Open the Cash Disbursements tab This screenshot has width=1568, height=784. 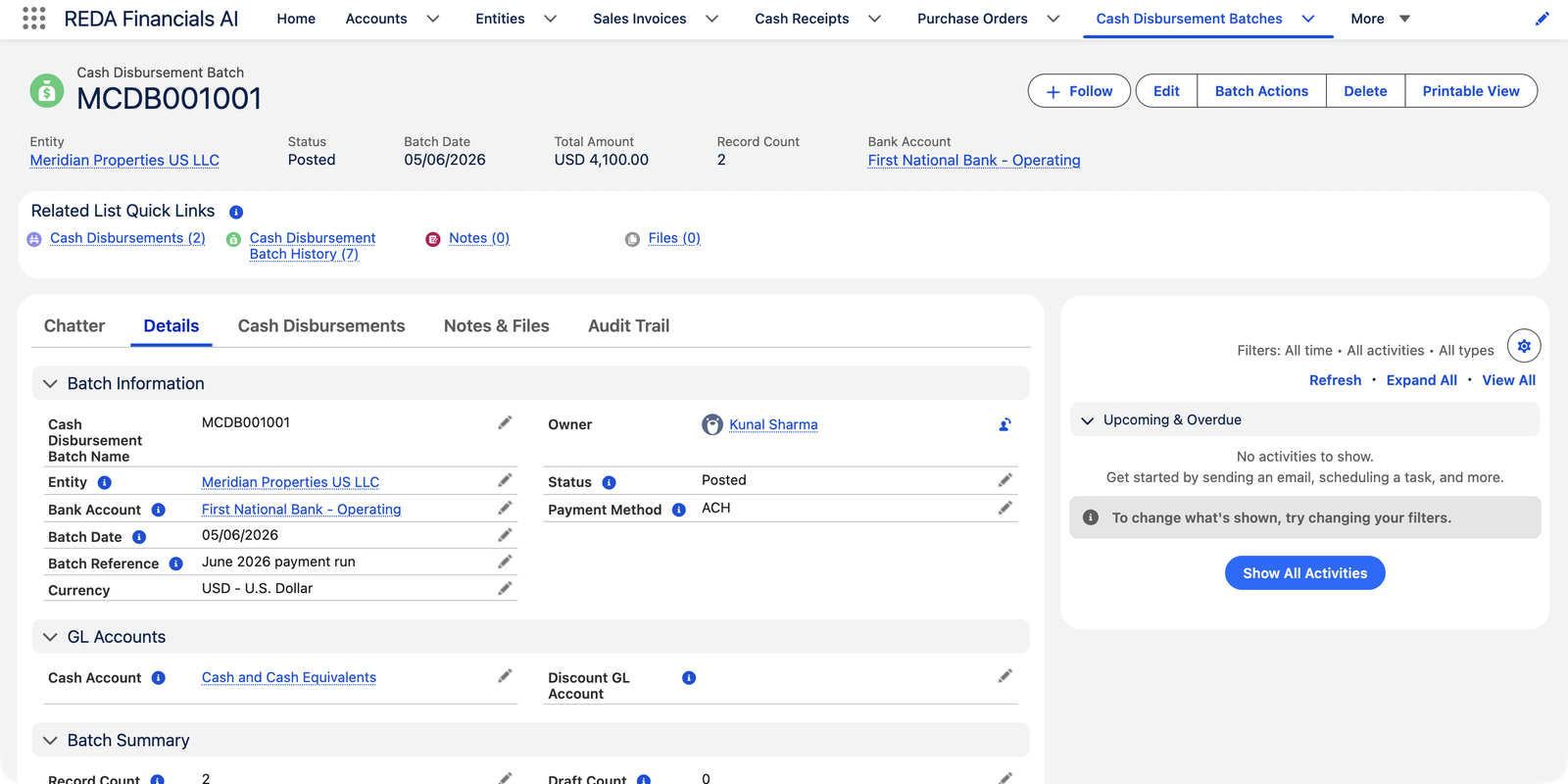tap(321, 325)
